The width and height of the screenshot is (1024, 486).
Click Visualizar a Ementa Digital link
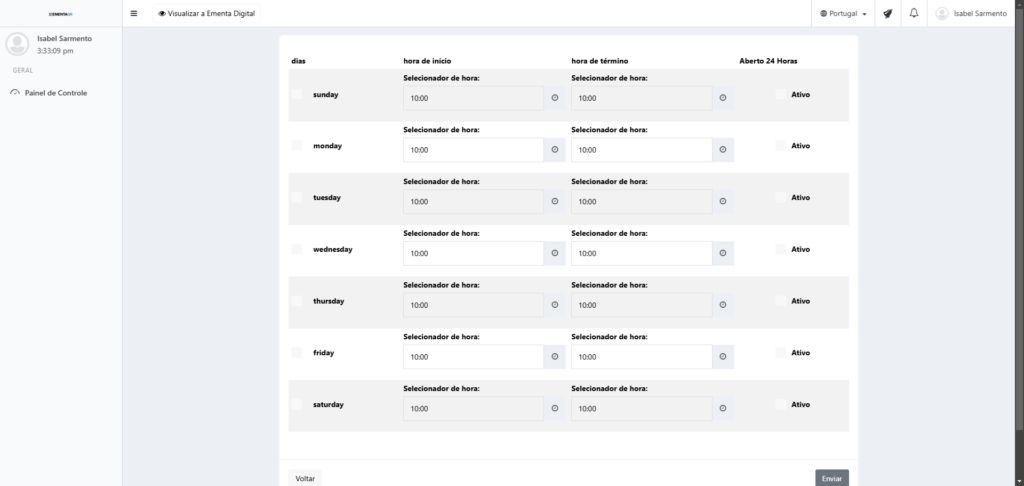204,13
